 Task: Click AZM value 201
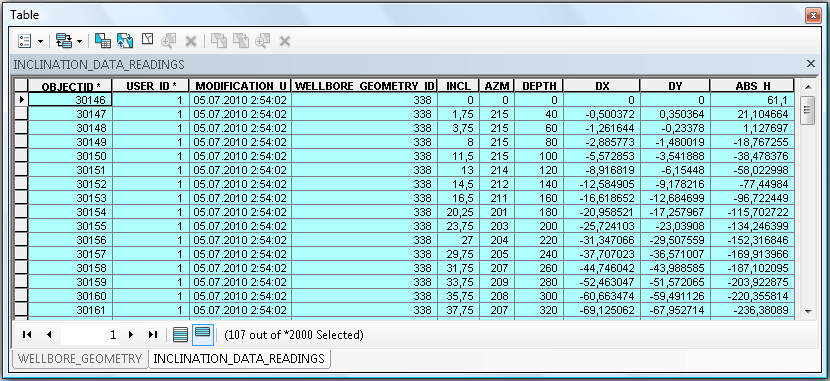pyautogui.click(x=497, y=212)
